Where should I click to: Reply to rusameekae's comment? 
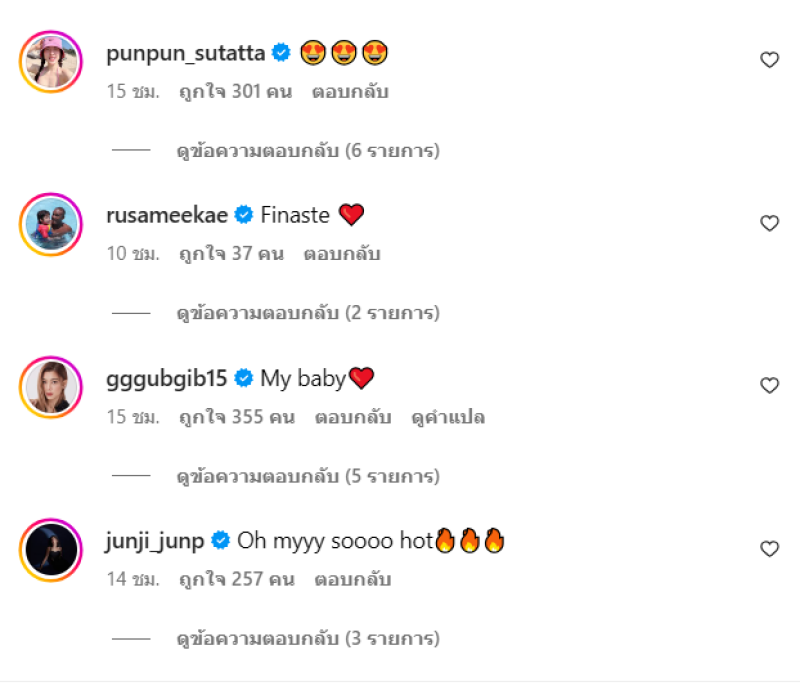point(342,254)
